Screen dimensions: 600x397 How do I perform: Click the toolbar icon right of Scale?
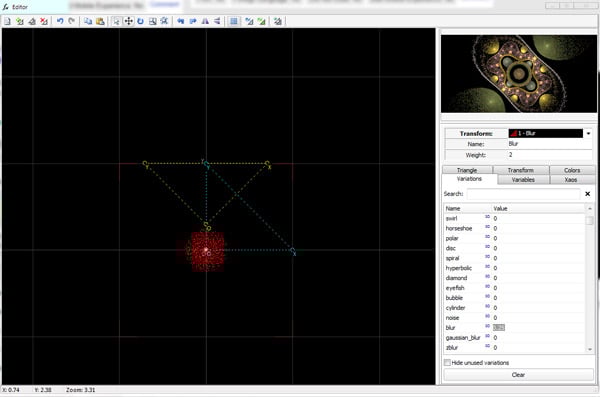coord(165,21)
